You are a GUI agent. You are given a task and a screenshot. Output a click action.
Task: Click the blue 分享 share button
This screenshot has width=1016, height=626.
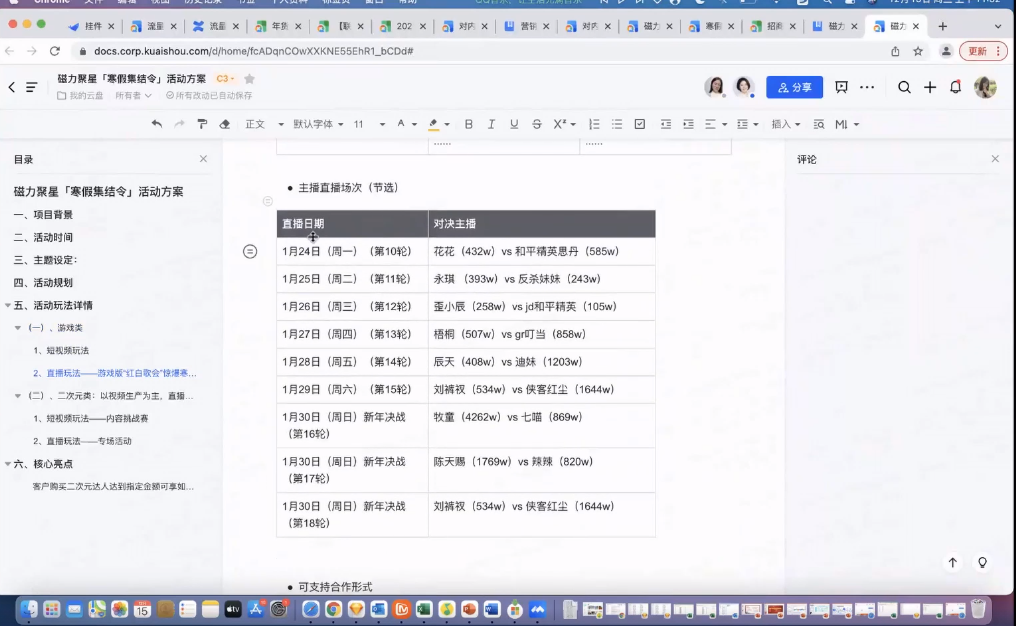coord(793,88)
